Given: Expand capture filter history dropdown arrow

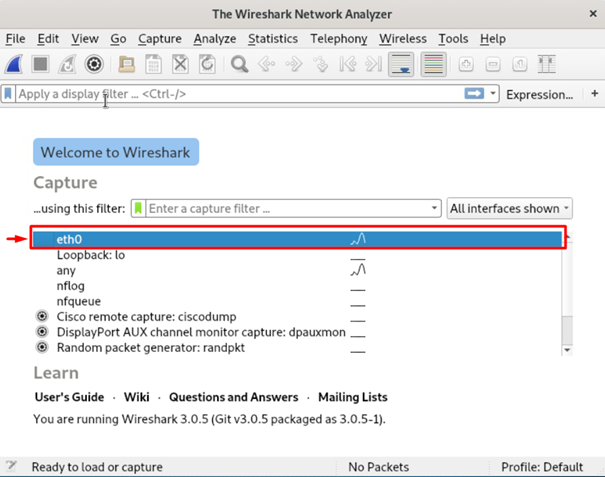Looking at the screenshot, I should click(x=434, y=208).
